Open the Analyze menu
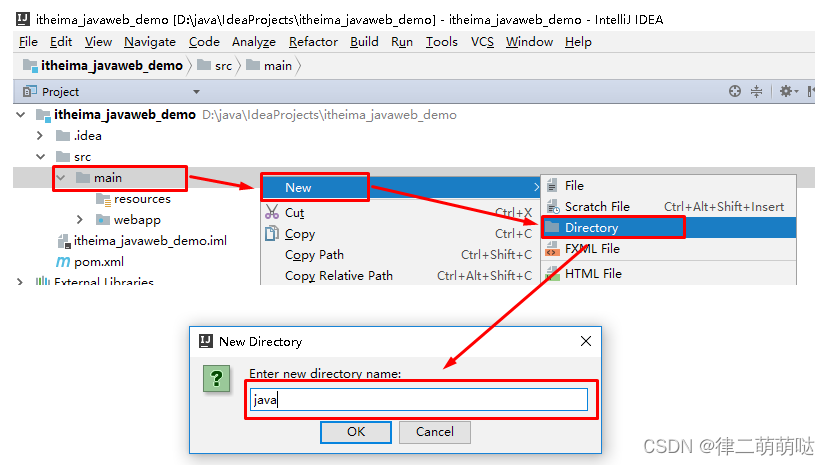The height and width of the screenshot is (465, 830). [254, 42]
